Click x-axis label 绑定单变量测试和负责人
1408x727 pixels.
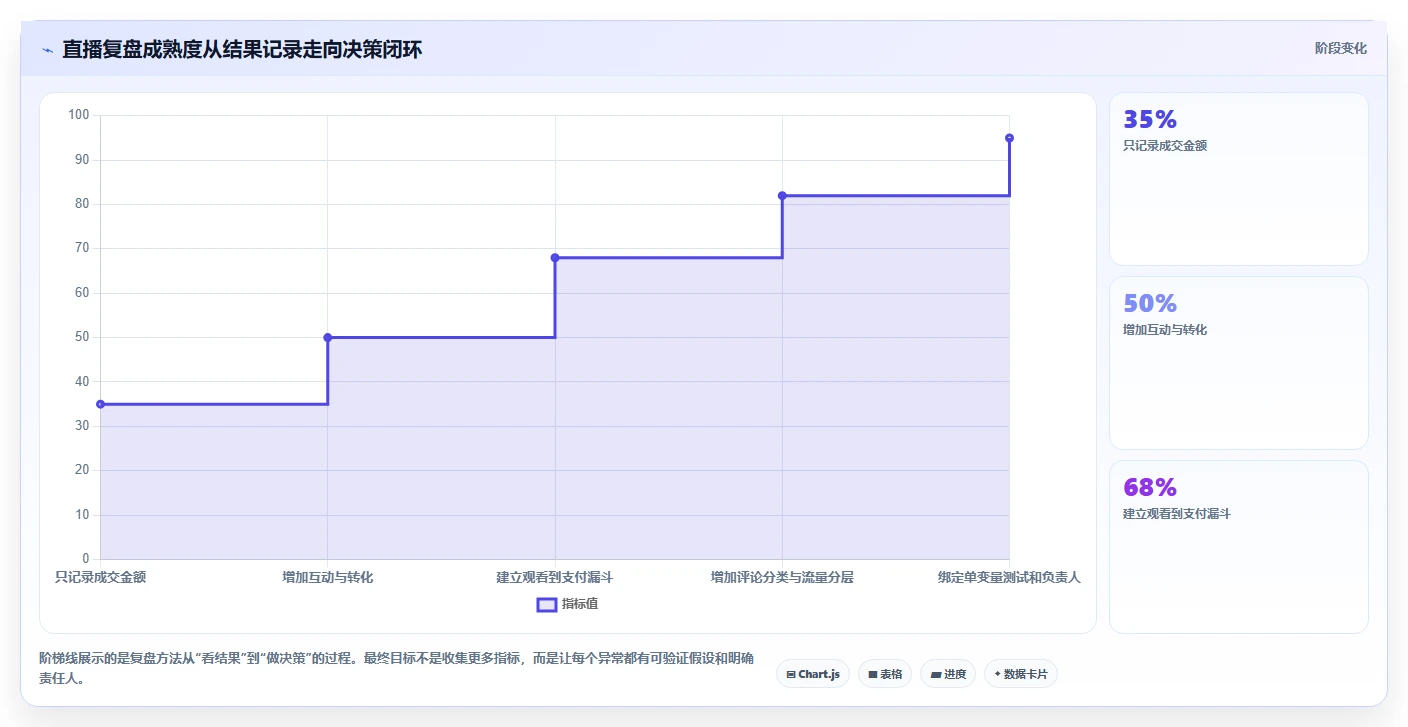1009,578
